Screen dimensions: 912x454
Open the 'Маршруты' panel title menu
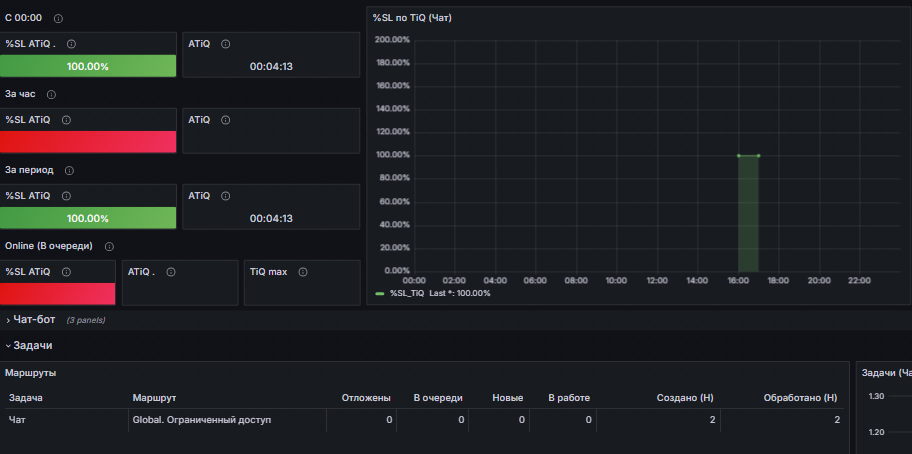click(31, 373)
